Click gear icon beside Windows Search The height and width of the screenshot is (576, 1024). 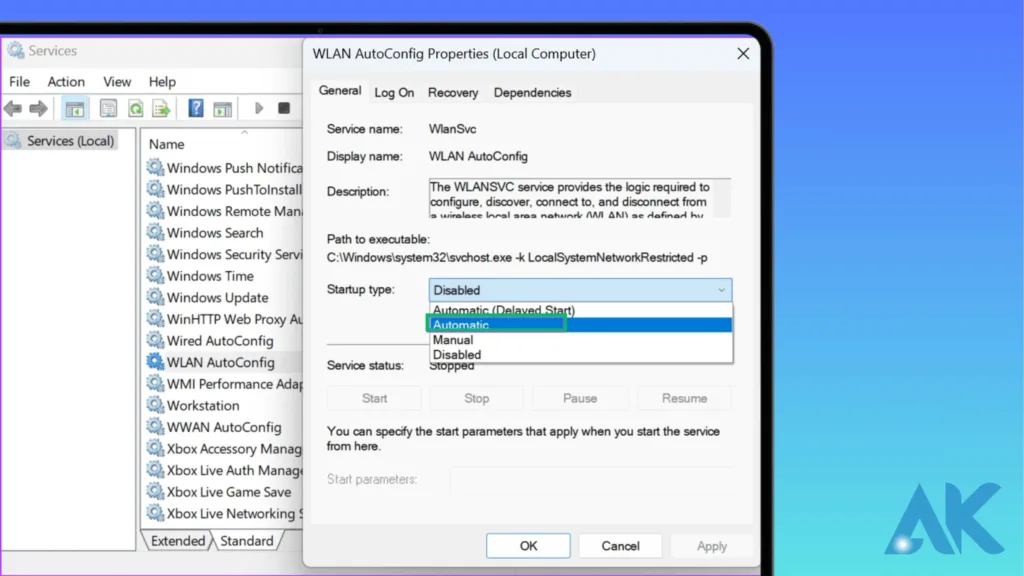155,232
